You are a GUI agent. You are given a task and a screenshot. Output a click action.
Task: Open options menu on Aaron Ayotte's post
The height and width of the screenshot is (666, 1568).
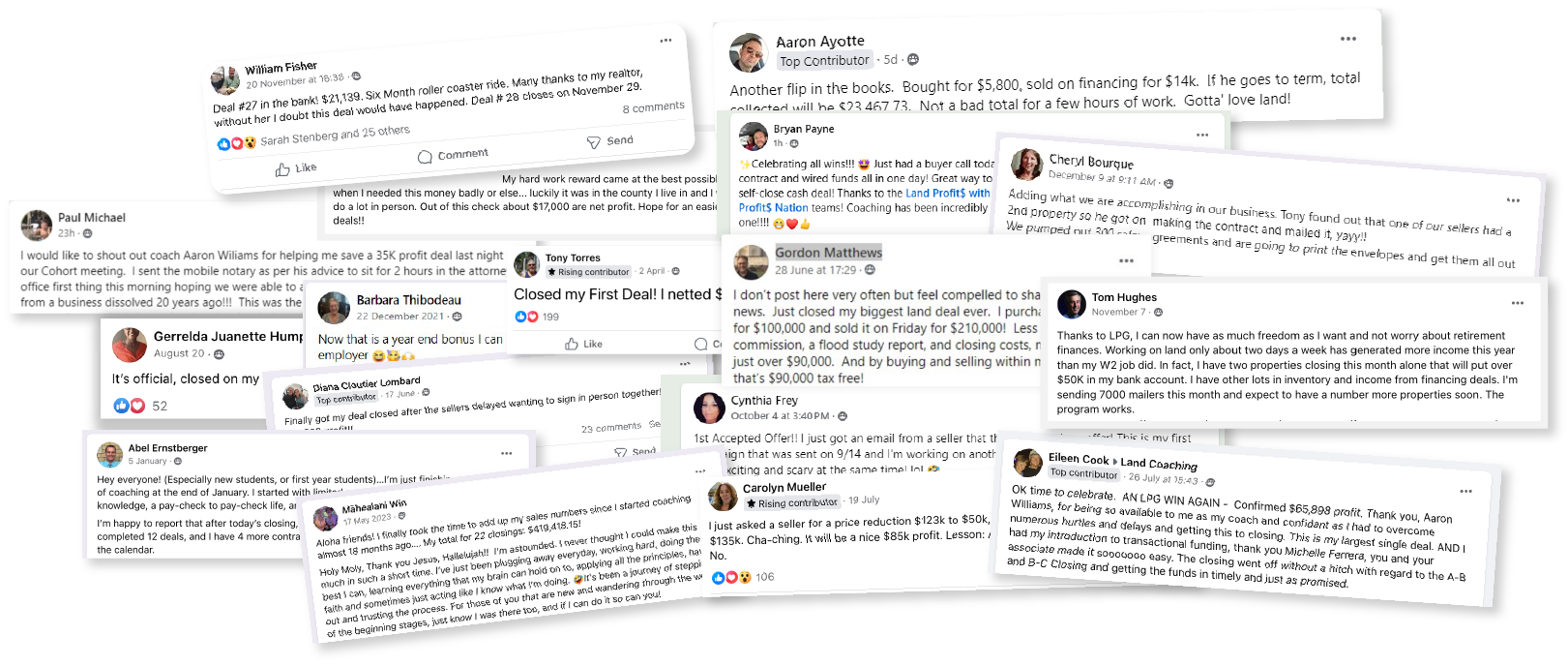(1347, 39)
